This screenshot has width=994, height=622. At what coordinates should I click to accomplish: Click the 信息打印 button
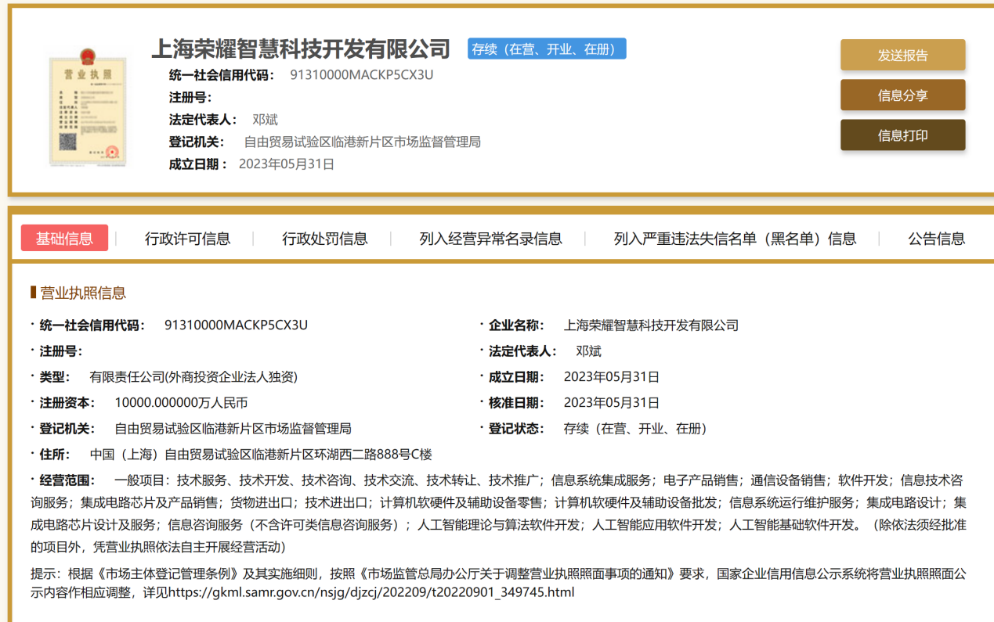(x=903, y=135)
